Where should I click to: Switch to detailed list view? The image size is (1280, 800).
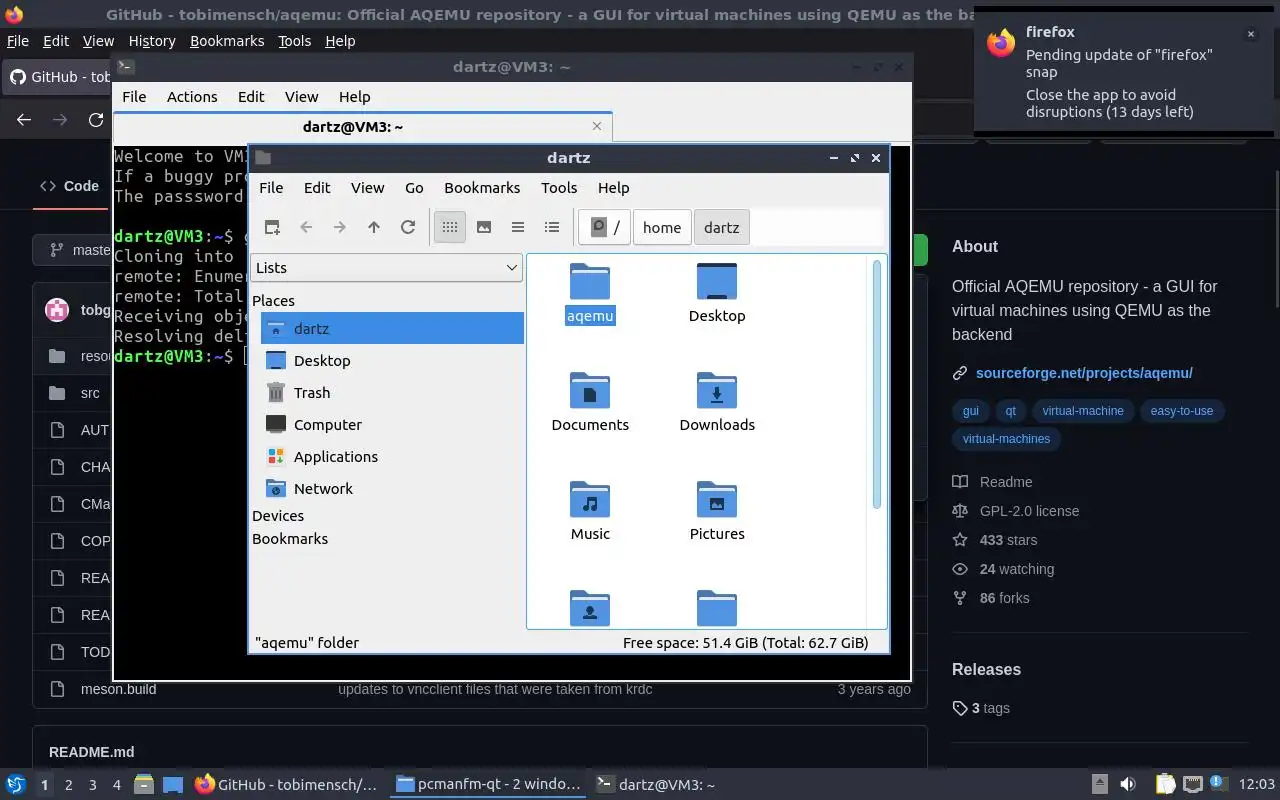click(x=552, y=227)
